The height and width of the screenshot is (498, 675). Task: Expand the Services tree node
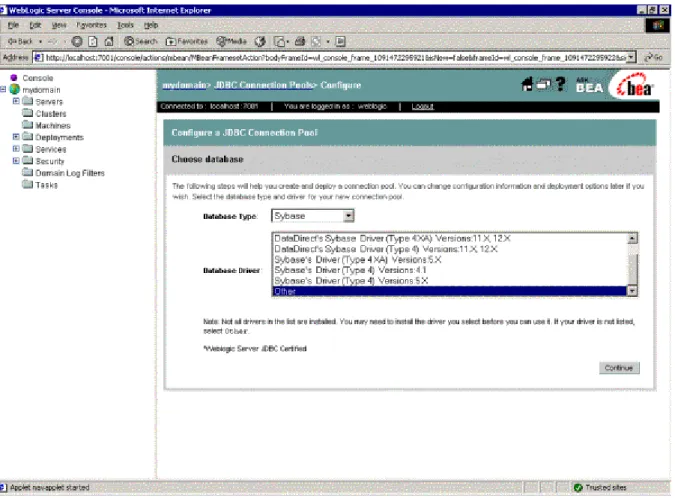point(16,148)
